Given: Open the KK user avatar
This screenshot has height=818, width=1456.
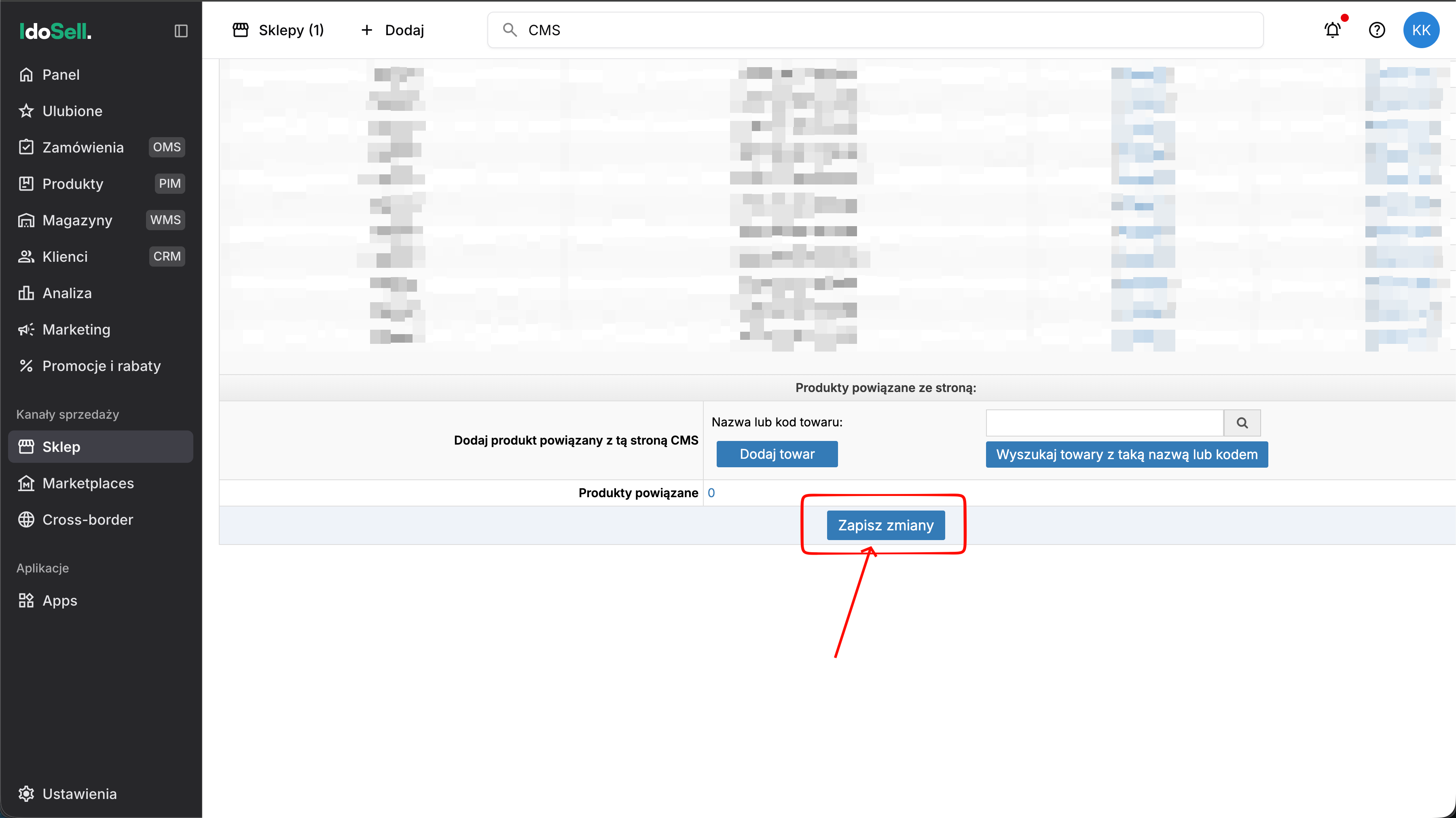Looking at the screenshot, I should click(x=1421, y=30).
